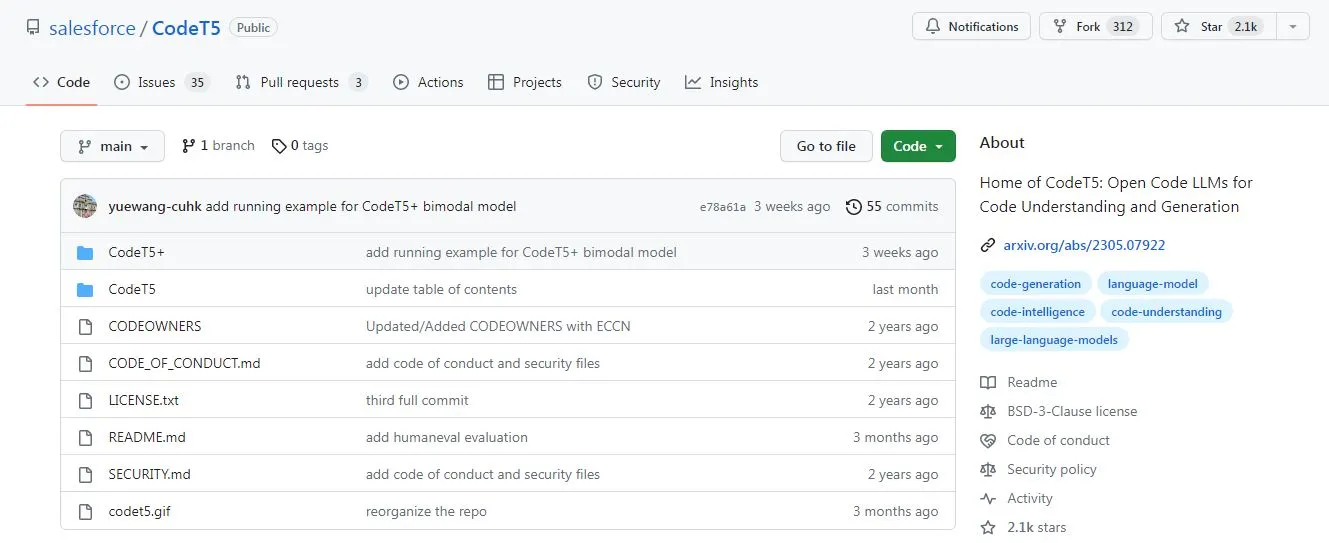Open the arxiv.org/abs/2305.07922 link
The image size is (1329, 543).
coord(1084,245)
